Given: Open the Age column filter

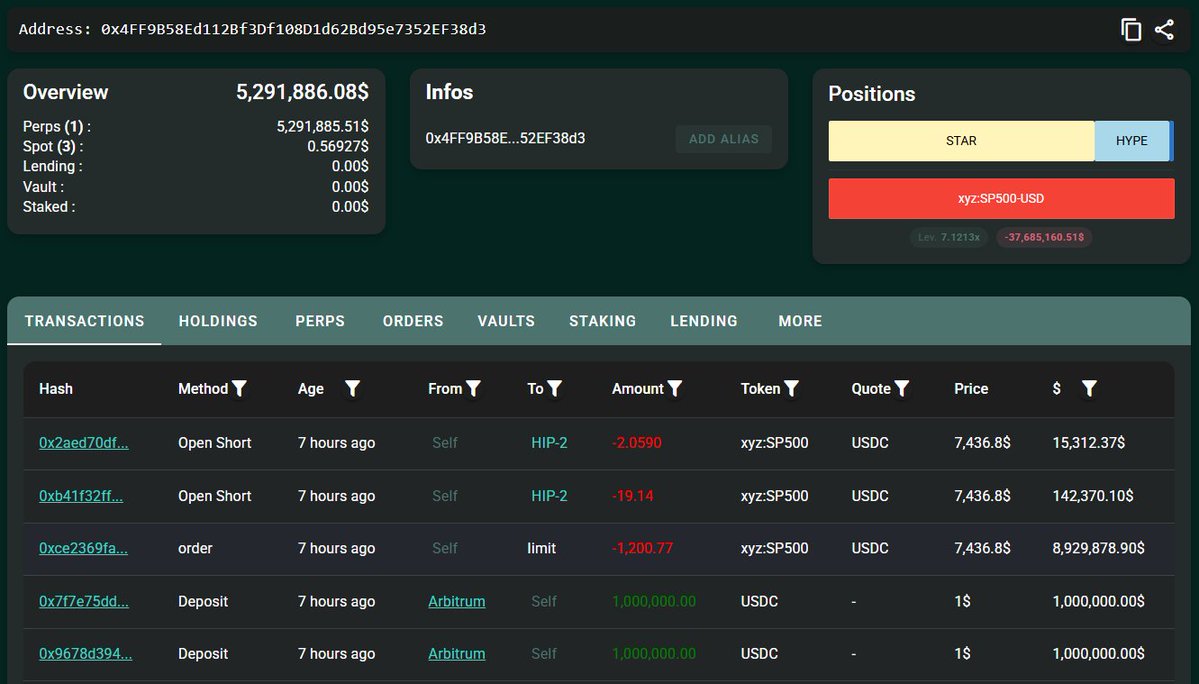Looking at the screenshot, I should click(352, 389).
